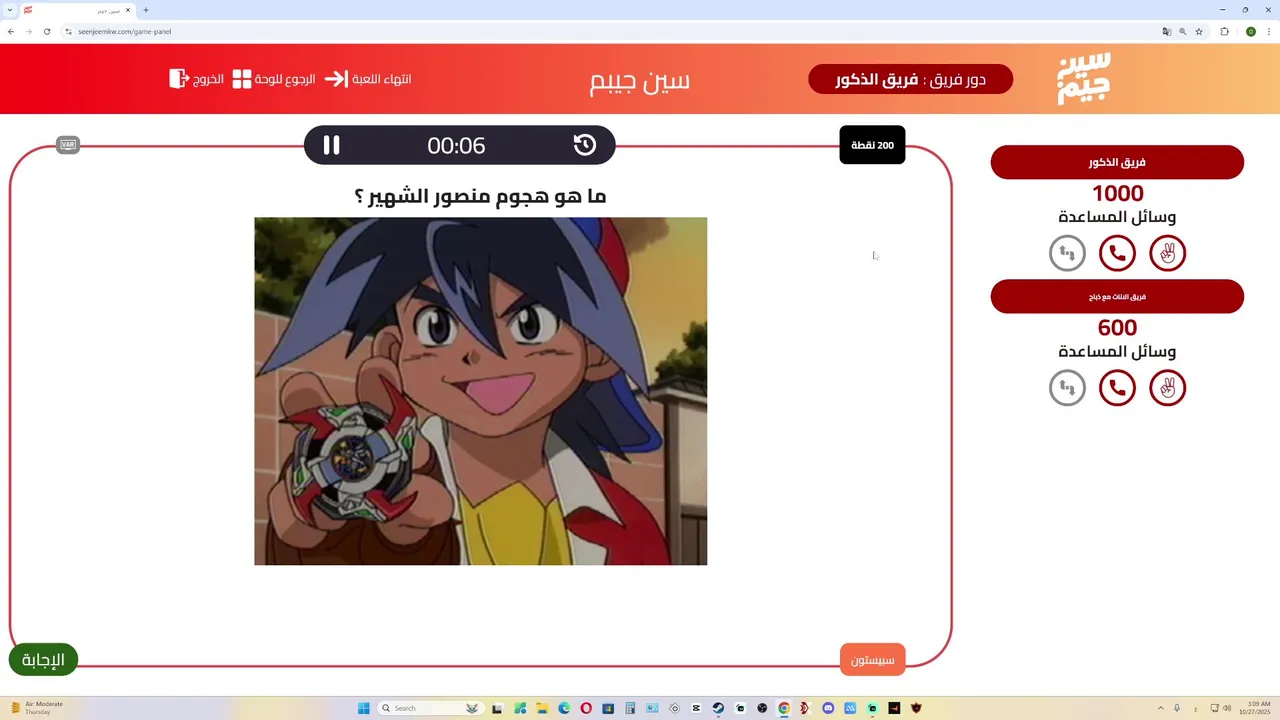Use the swap-arrows lifeline for فريق الذكور
The height and width of the screenshot is (720, 1280).
(x=1067, y=253)
